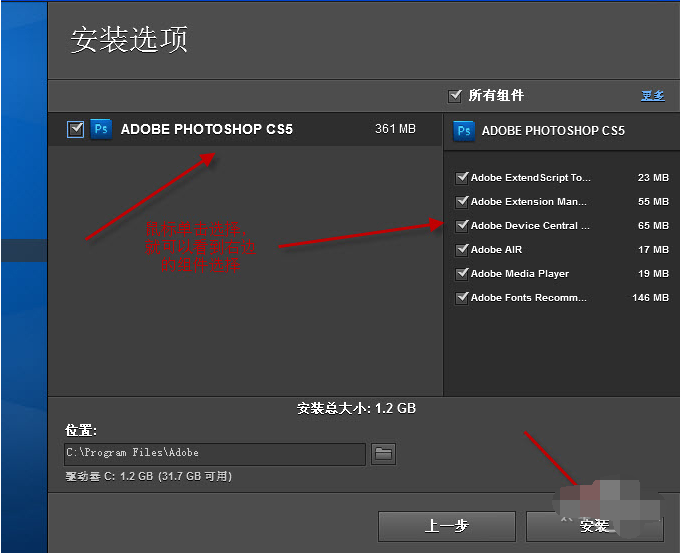Viewport: 681px width, 553px height.
Task: Click the 上一步 back button
Action: coord(447,526)
